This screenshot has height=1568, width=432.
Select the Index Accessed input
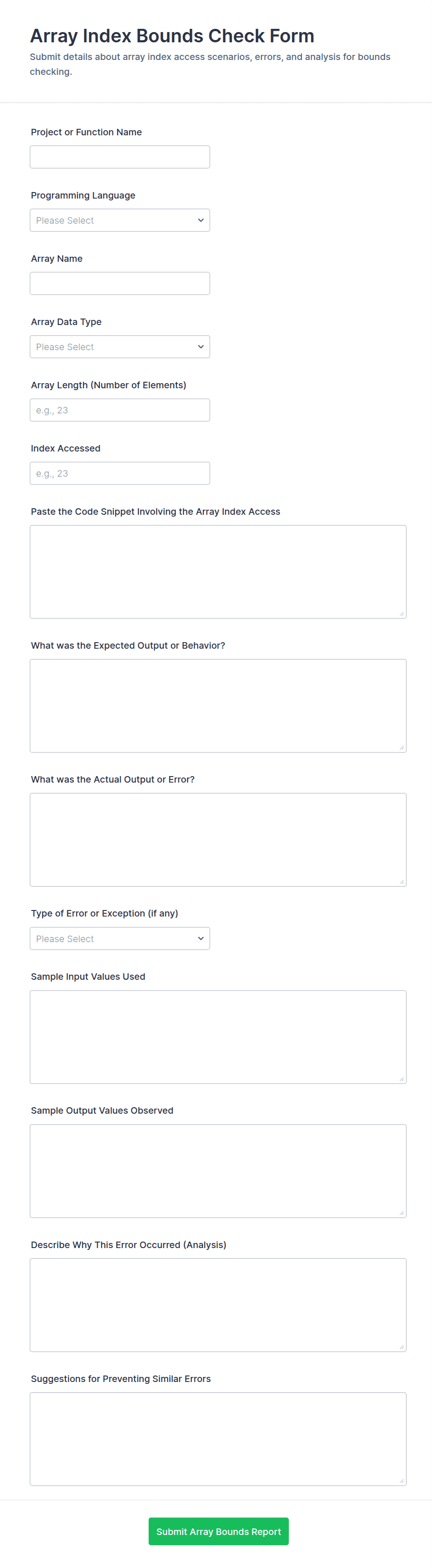click(x=120, y=473)
